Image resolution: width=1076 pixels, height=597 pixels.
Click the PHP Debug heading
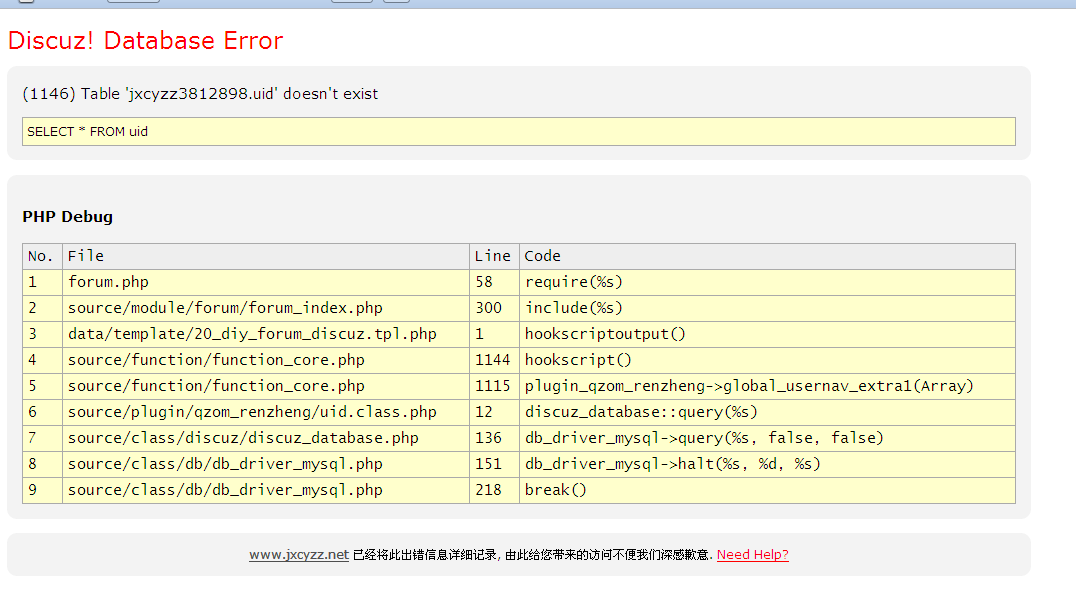pos(67,217)
